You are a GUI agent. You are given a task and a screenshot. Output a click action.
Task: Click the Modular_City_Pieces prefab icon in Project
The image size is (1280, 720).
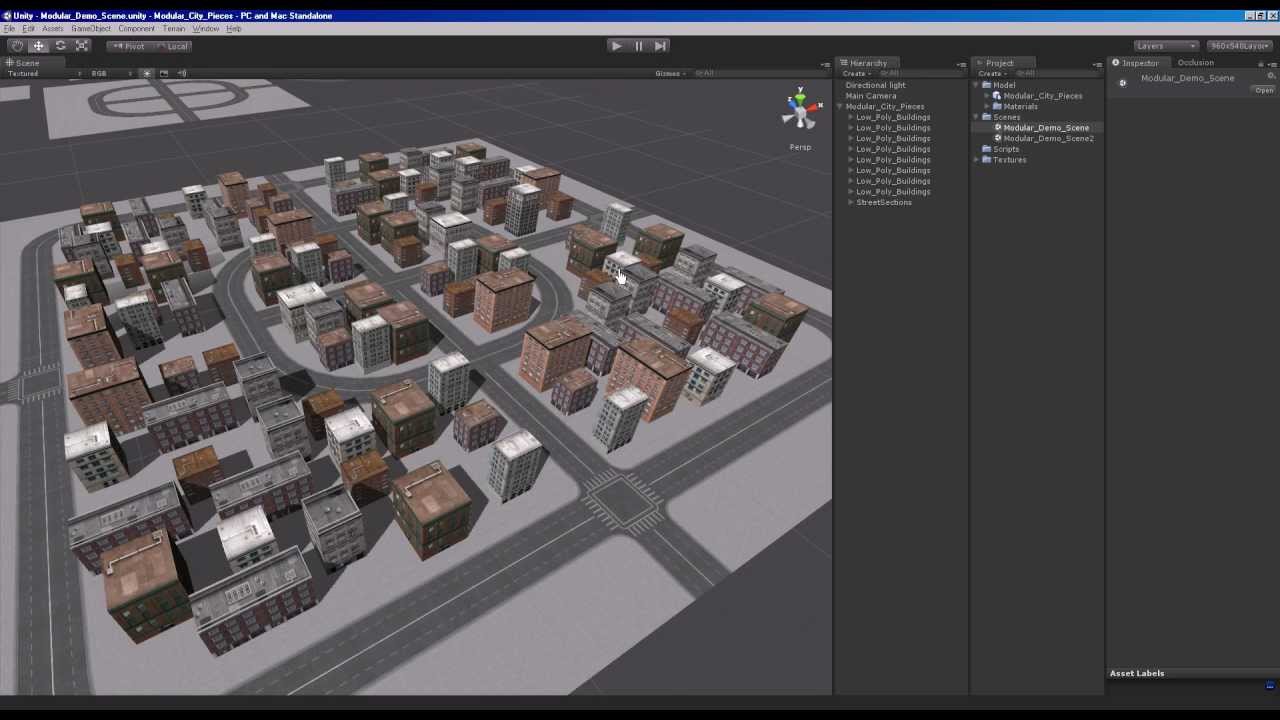click(997, 96)
